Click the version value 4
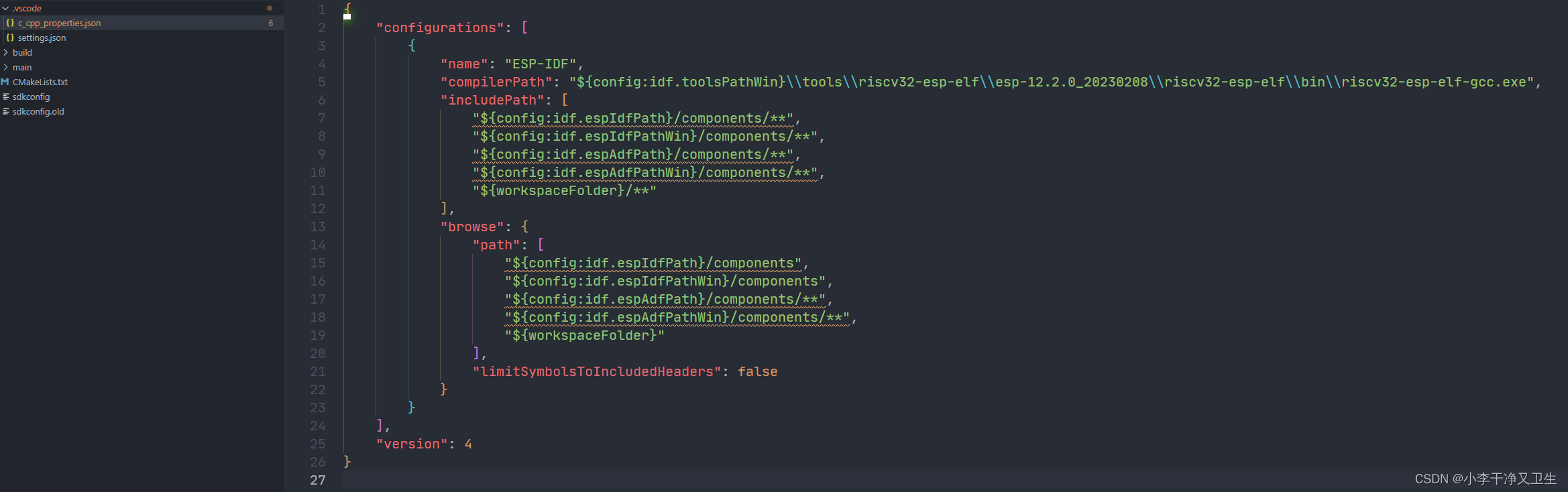 click(x=468, y=444)
